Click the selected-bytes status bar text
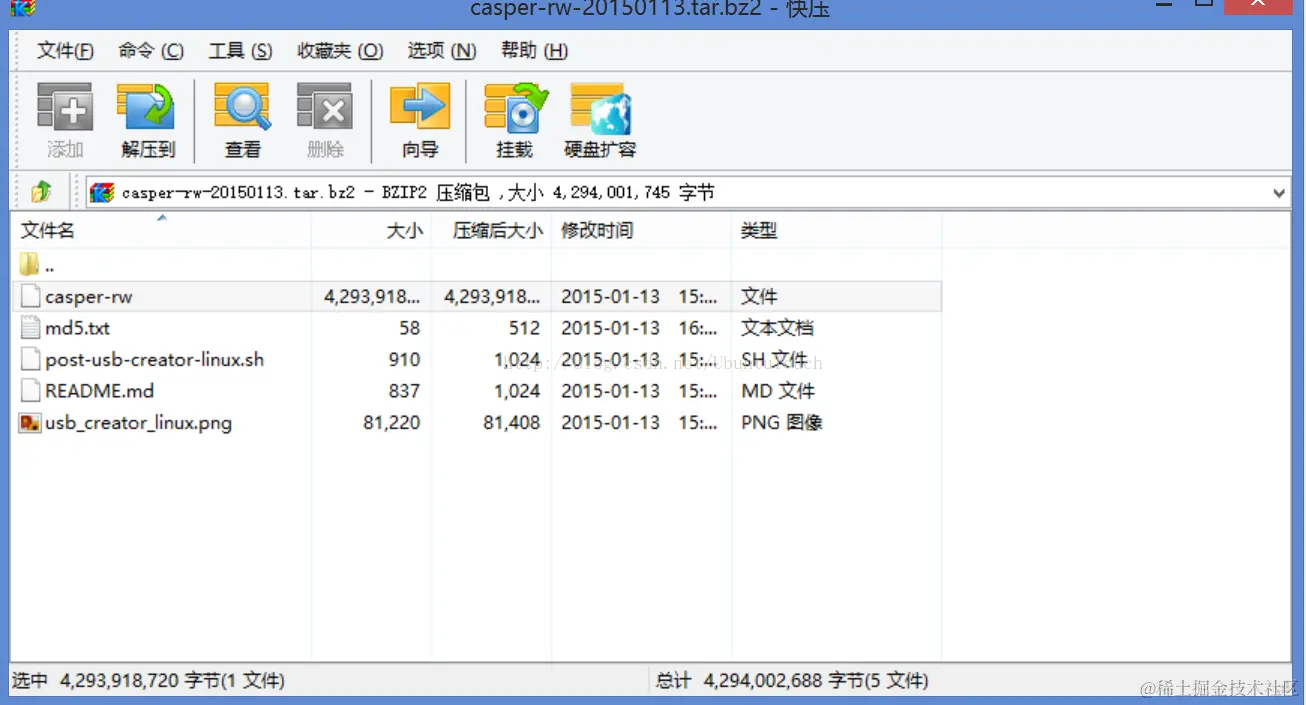The image size is (1306, 705). (148, 681)
